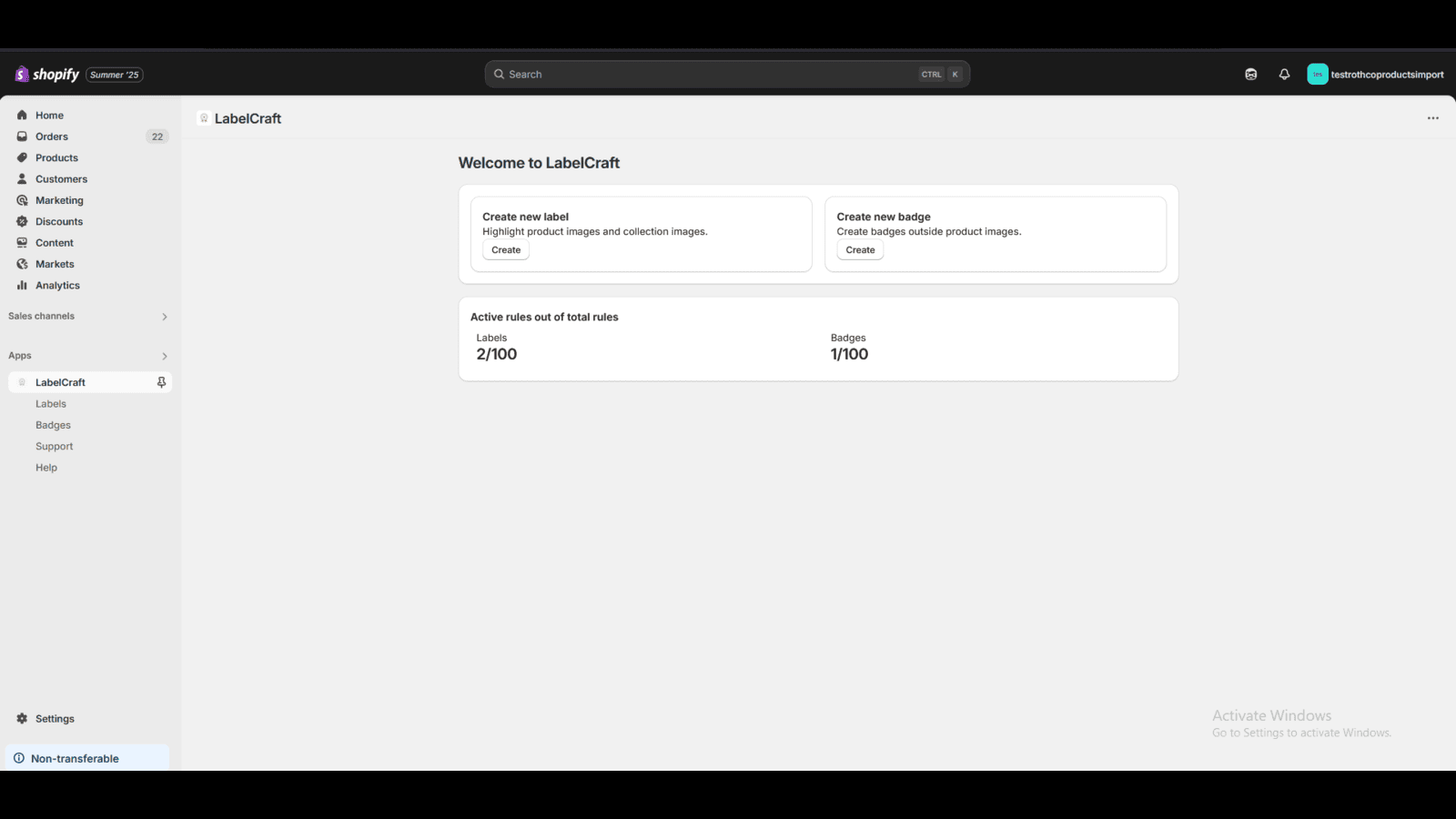This screenshot has height=819, width=1456.
Task: Expand the Apps section chevron
Action: 165,356
